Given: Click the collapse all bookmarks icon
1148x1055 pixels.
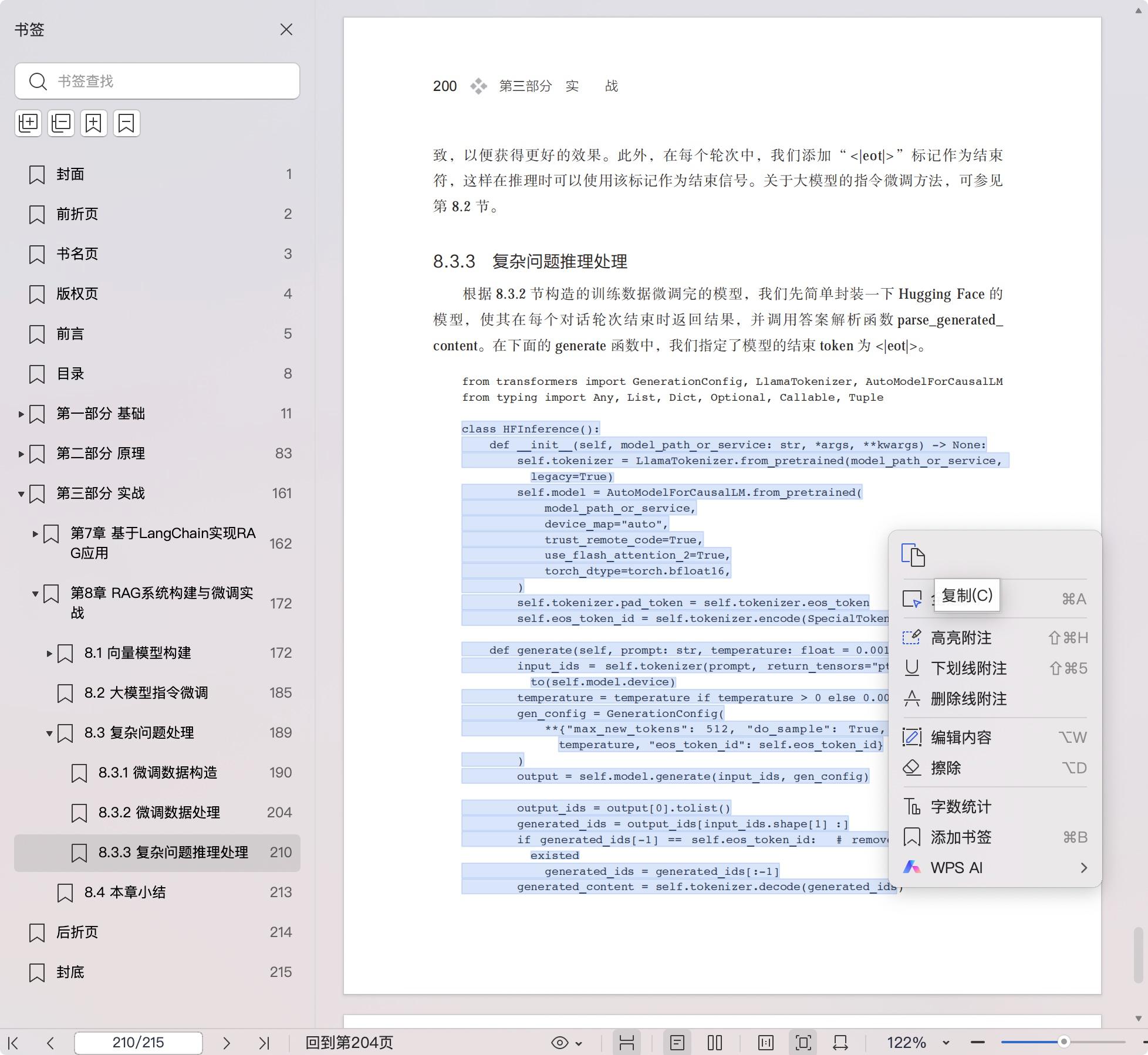Looking at the screenshot, I should [x=61, y=123].
